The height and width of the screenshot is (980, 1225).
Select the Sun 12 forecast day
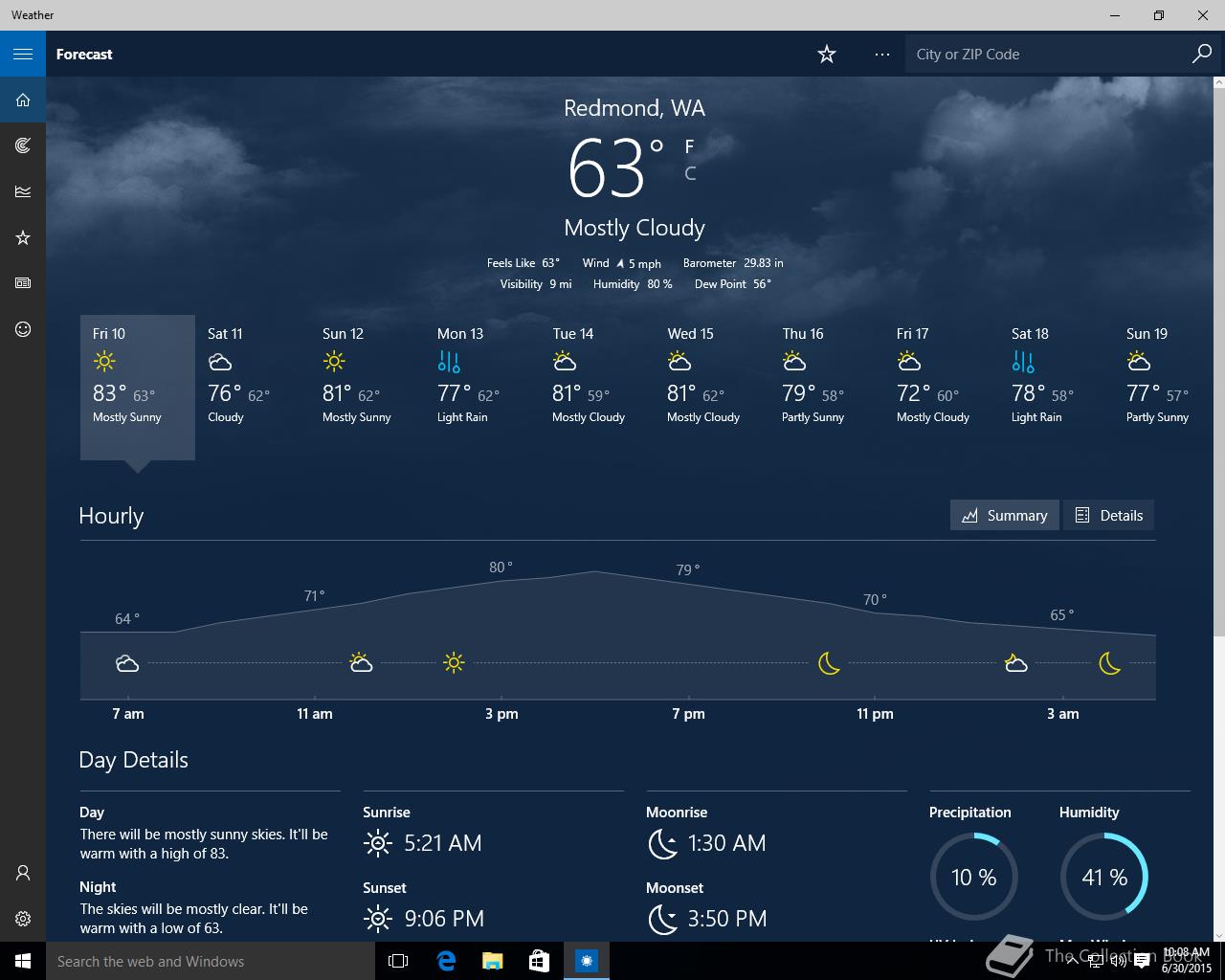coord(367,388)
